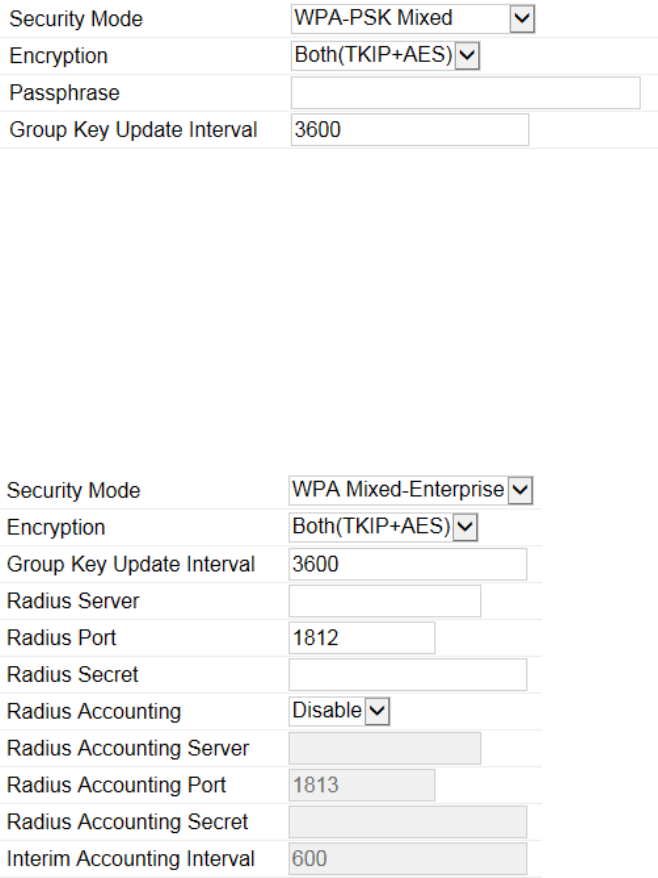658x878 pixels.
Task: Click the Radius Port label text
Action: [62, 638]
